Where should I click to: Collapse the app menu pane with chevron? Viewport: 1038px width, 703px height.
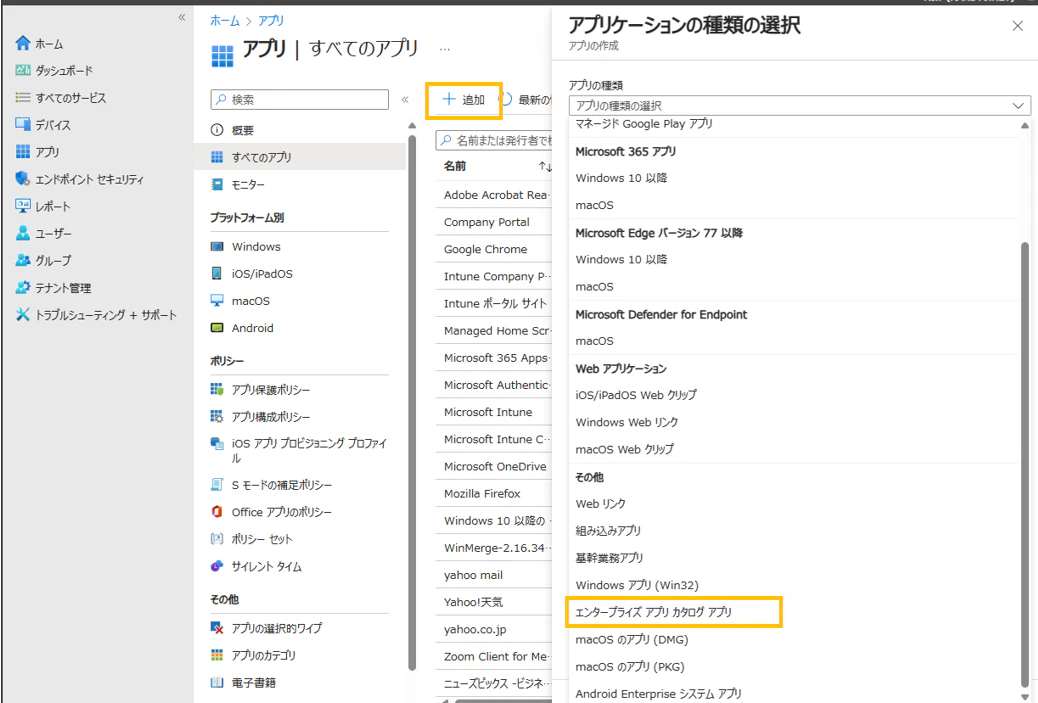click(x=405, y=99)
